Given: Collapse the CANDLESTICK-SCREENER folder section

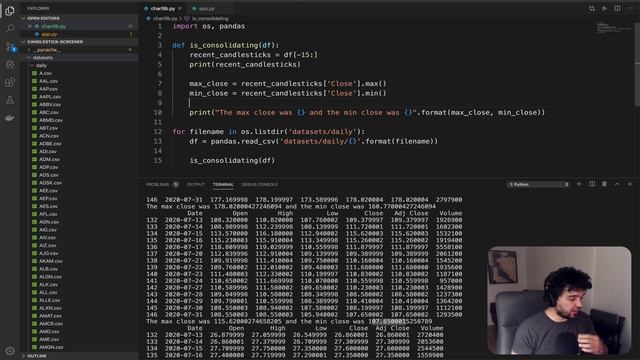Looking at the screenshot, I should [55, 42].
